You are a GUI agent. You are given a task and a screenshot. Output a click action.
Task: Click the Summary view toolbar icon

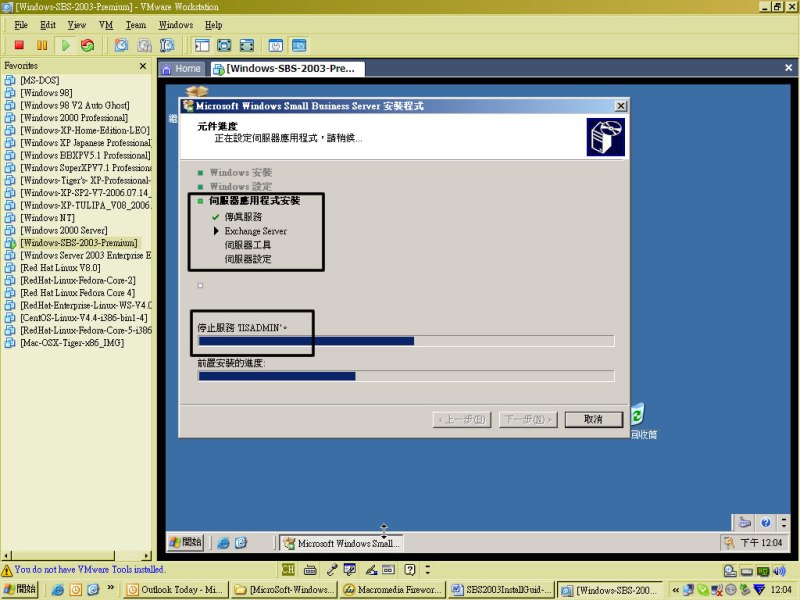tap(276, 45)
